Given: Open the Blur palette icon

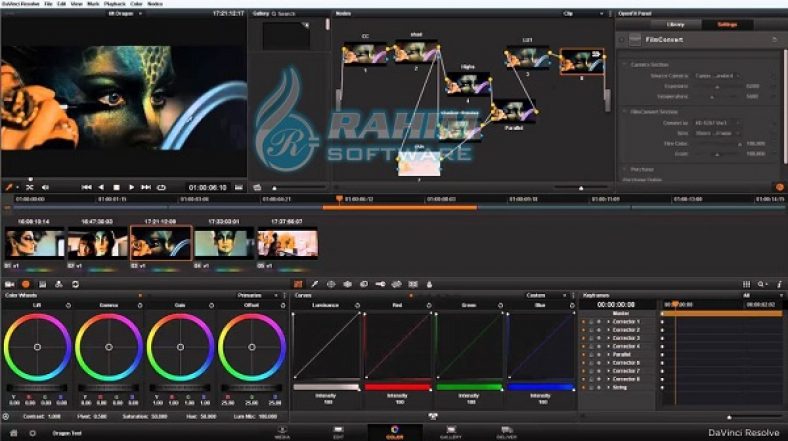Looking at the screenshot, I should [x=364, y=284].
